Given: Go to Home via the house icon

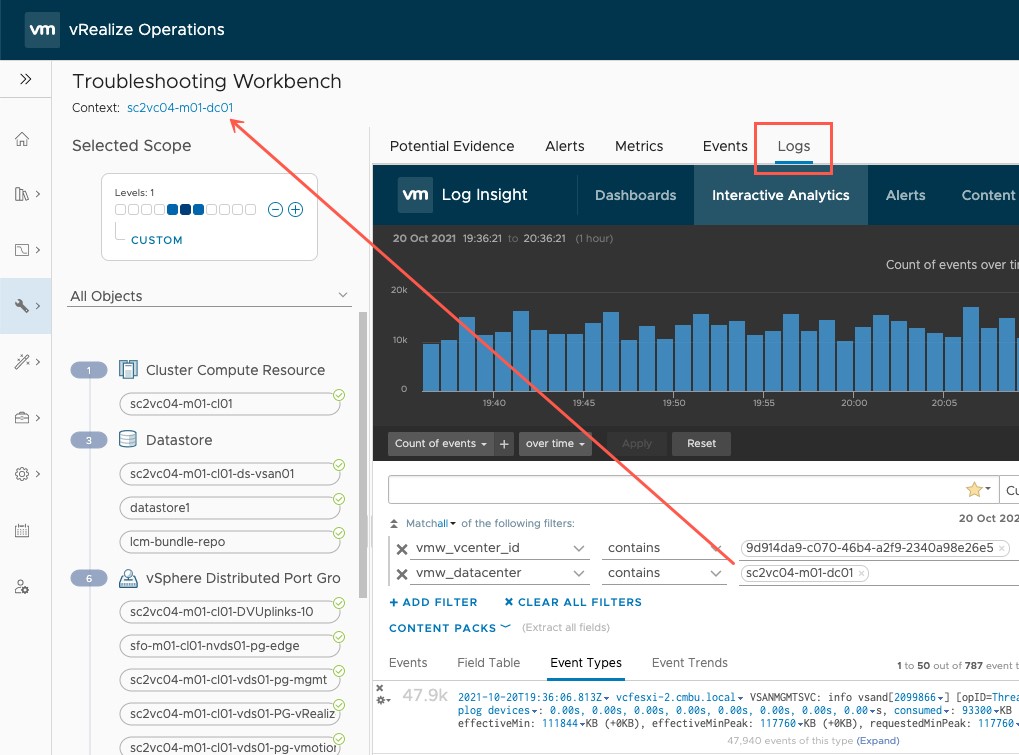Looking at the screenshot, I should pyautogui.click(x=22, y=139).
